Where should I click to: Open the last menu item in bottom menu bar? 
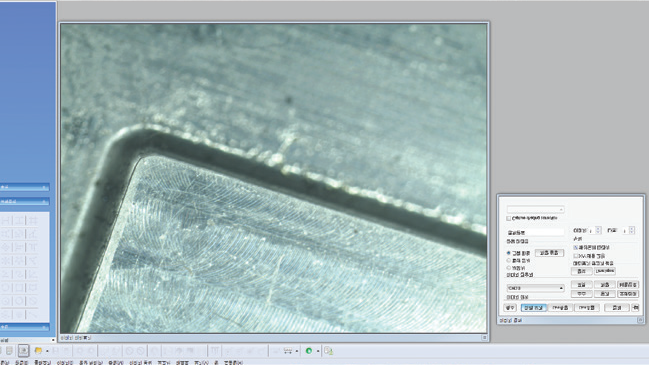233,363
